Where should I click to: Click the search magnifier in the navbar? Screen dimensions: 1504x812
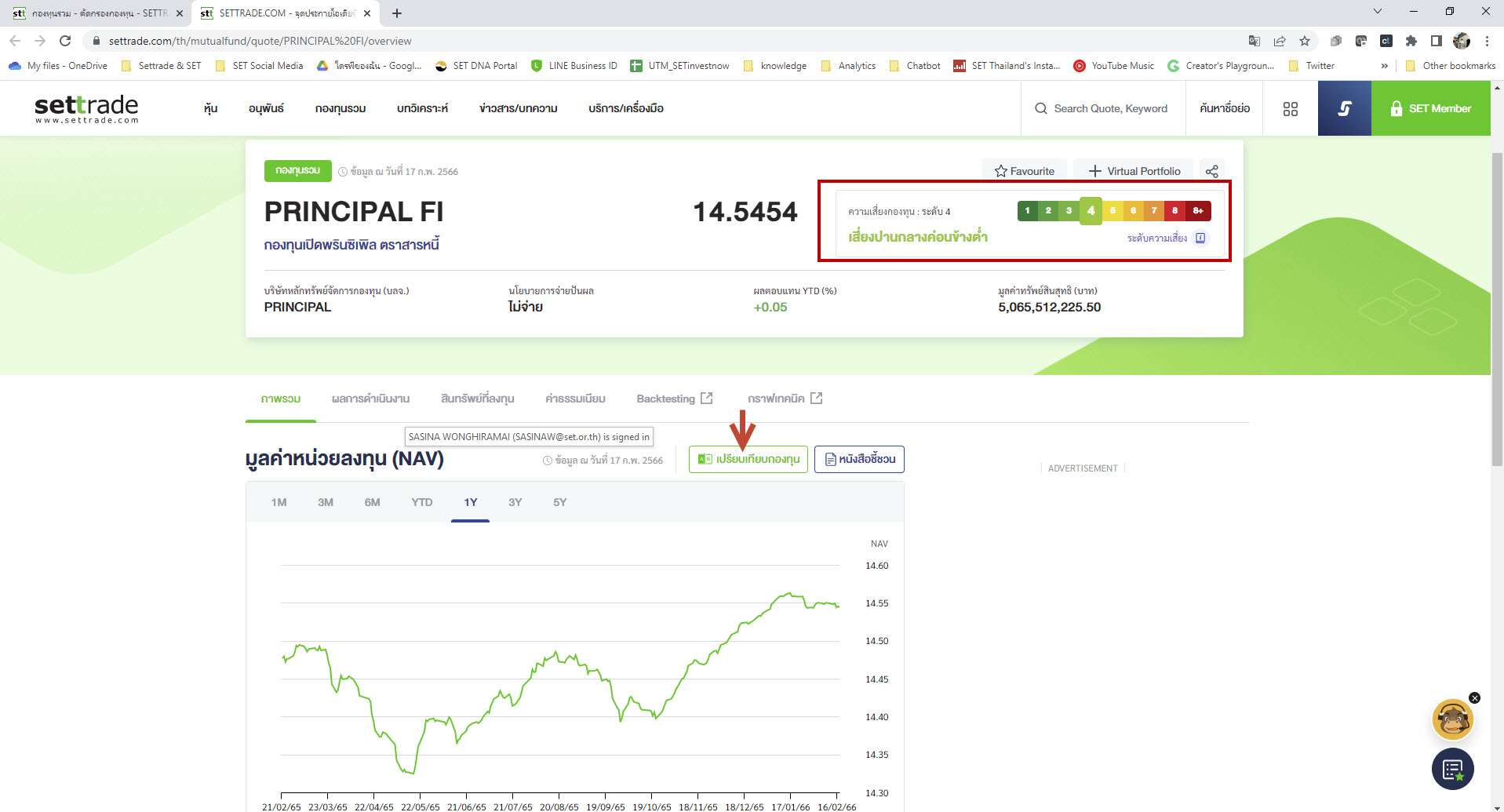[1040, 108]
